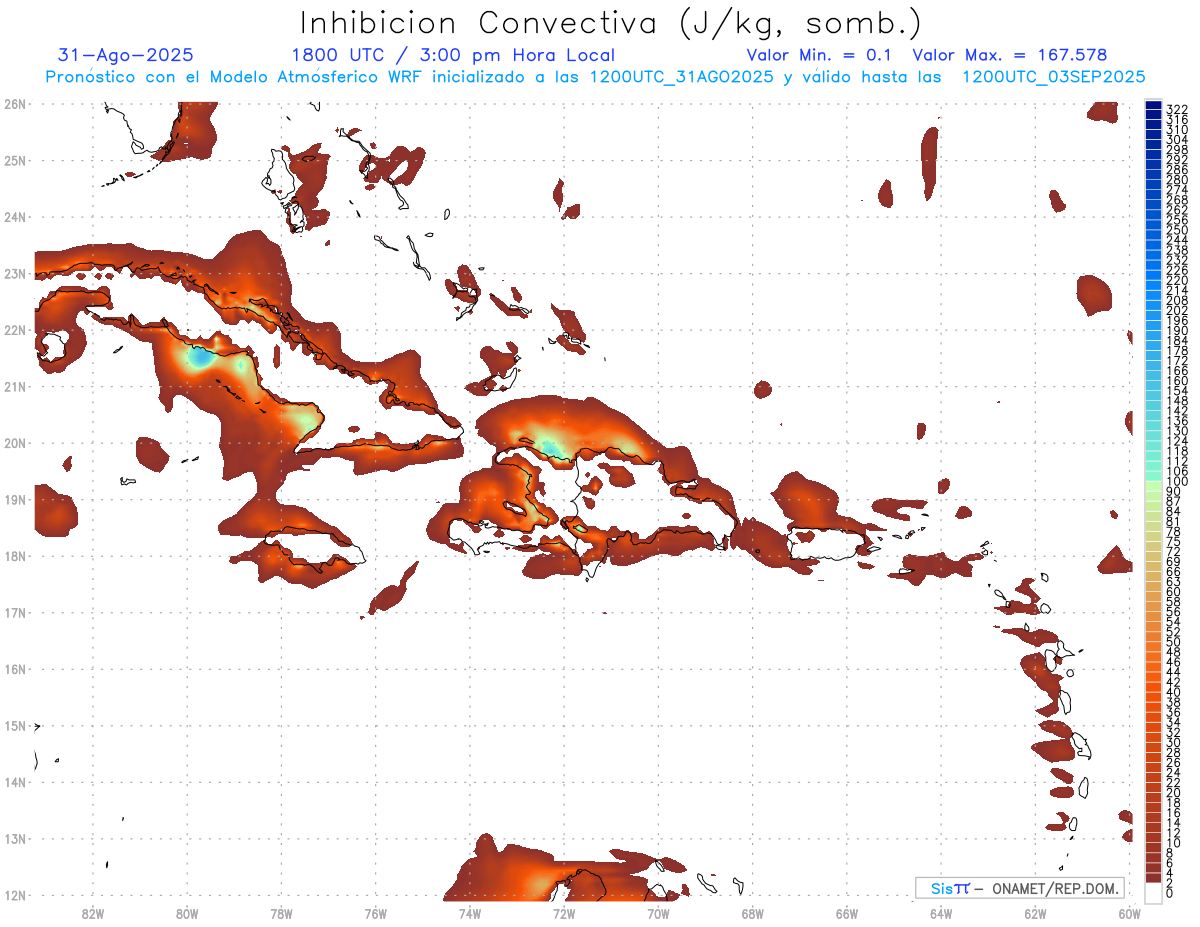This screenshot has width=1200, height=927.
Task: Click the '82W' longitude label
Action: pyautogui.click(x=92, y=913)
